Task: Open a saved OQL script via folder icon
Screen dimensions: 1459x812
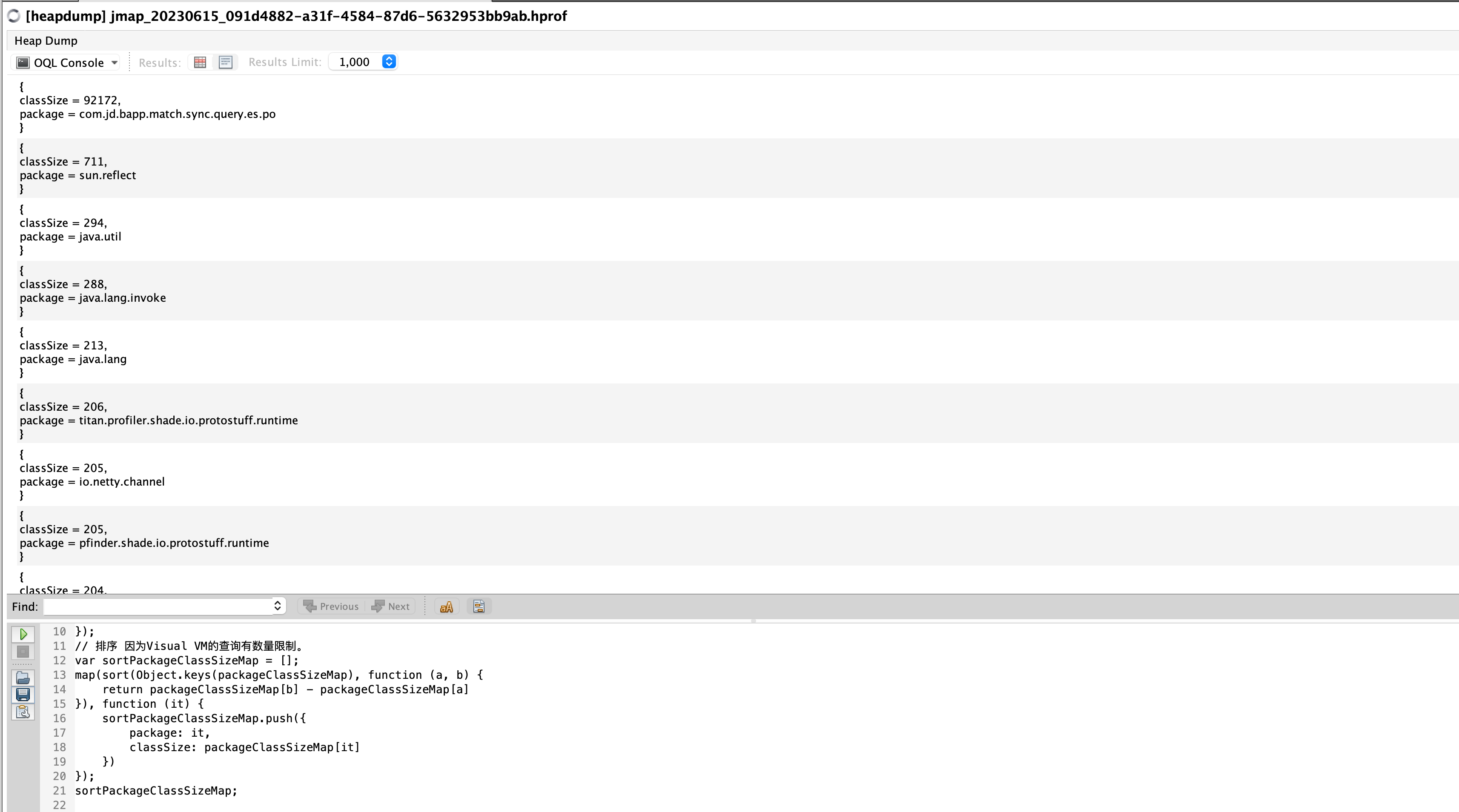Action: click(23, 677)
